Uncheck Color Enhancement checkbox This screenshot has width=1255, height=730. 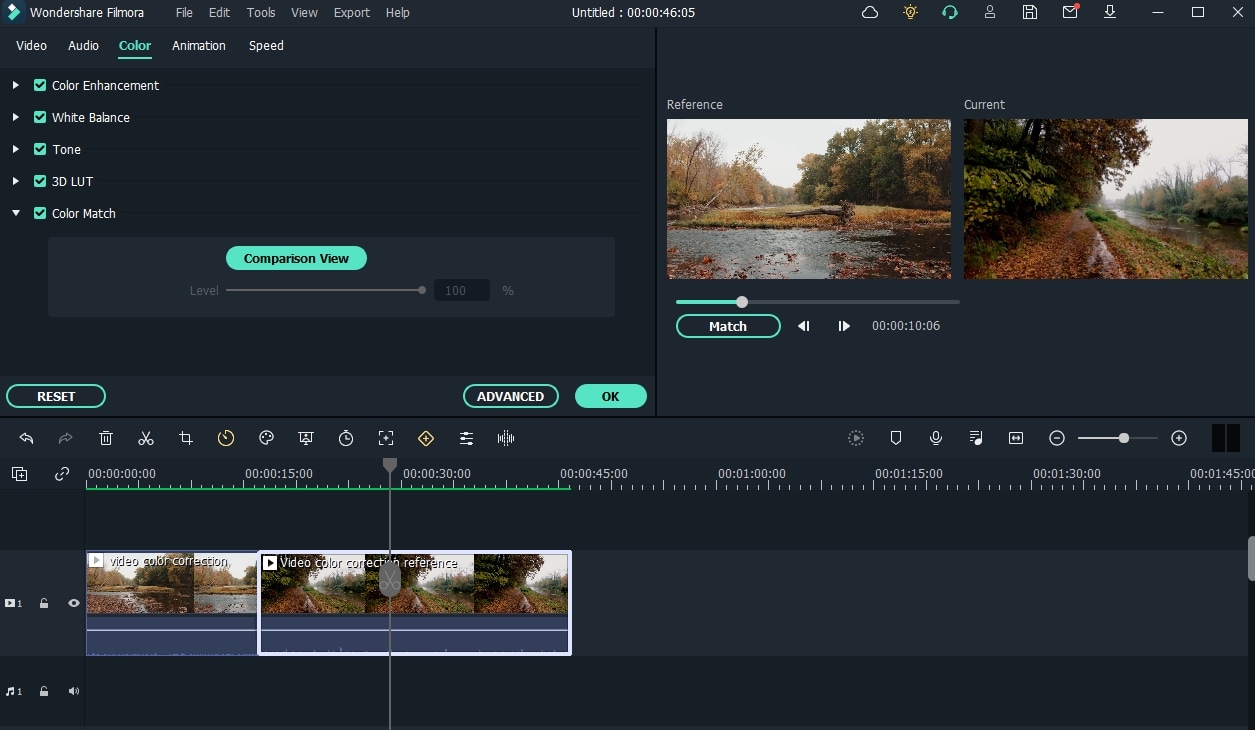coord(40,85)
